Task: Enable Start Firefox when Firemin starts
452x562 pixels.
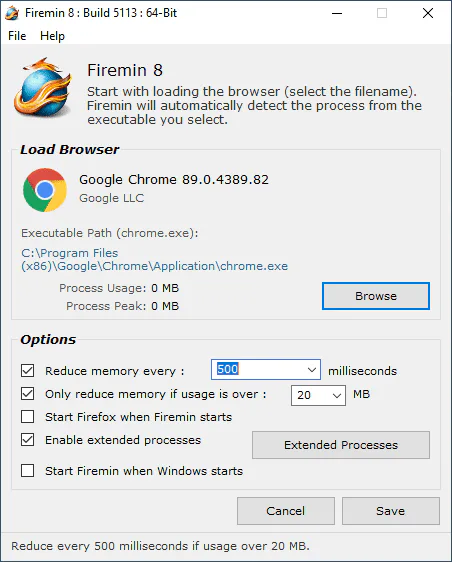Action: [28, 416]
